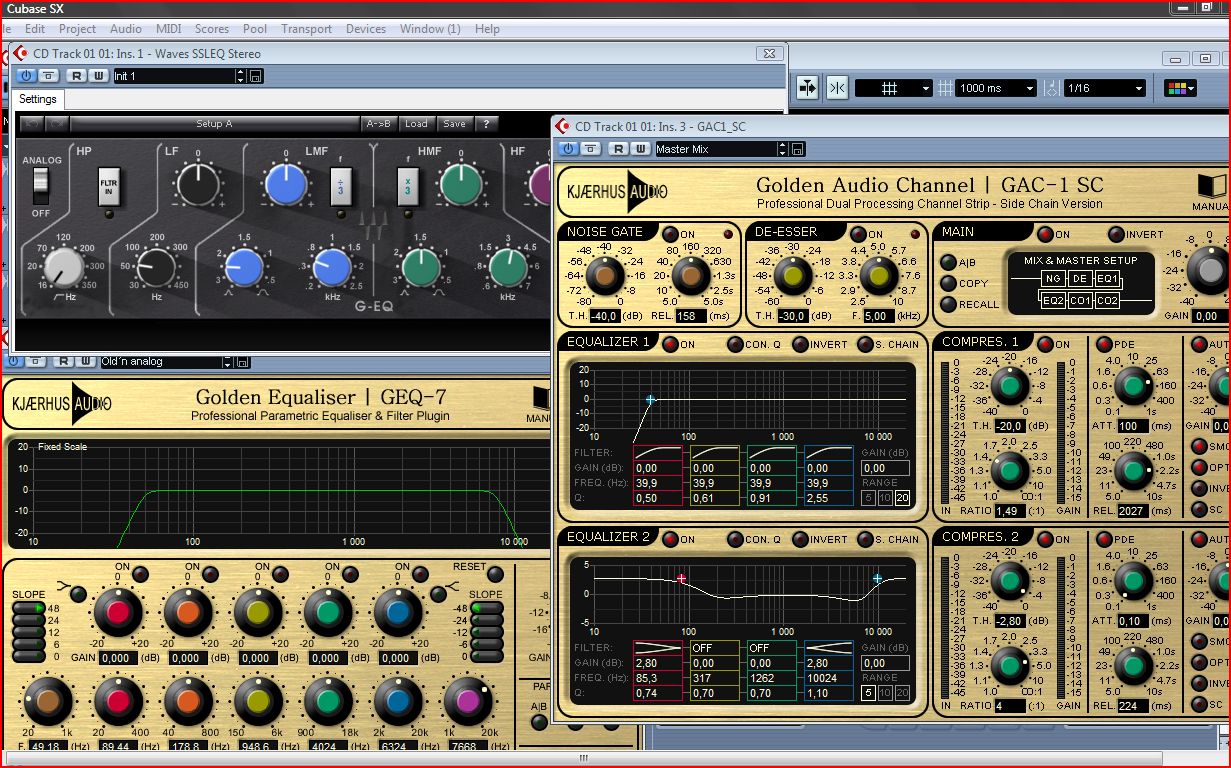Open the Devices menu
This screenshot has width=1231, height=768.
tap(366, 29)
